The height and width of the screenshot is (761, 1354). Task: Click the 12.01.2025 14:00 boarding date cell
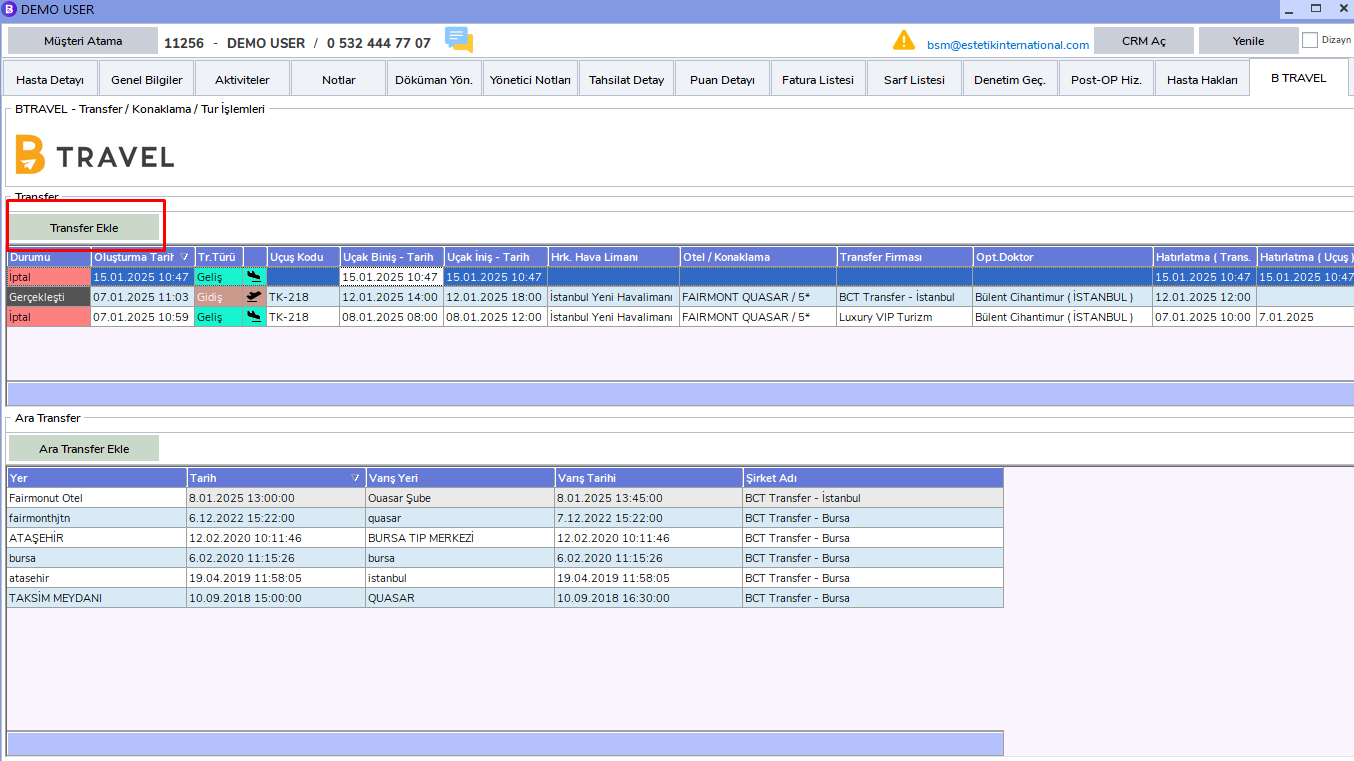(x=392, y=297)
